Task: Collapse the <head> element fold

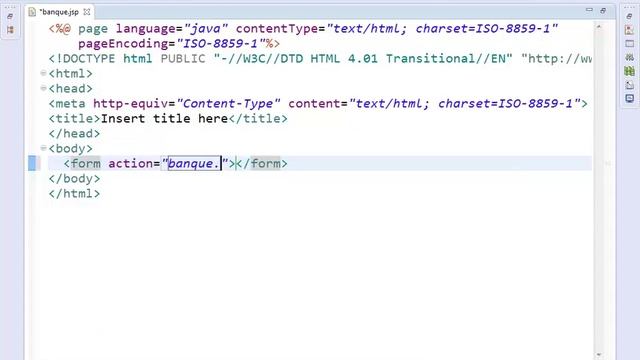Action: (43, 88)
